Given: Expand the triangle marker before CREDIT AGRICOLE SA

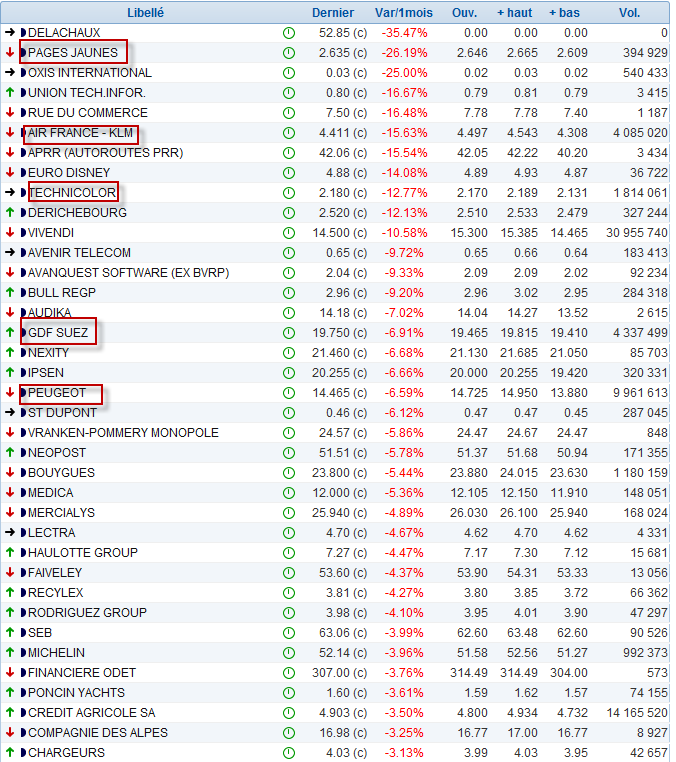Looking at the screenshot, I should [x=23, y=713].
